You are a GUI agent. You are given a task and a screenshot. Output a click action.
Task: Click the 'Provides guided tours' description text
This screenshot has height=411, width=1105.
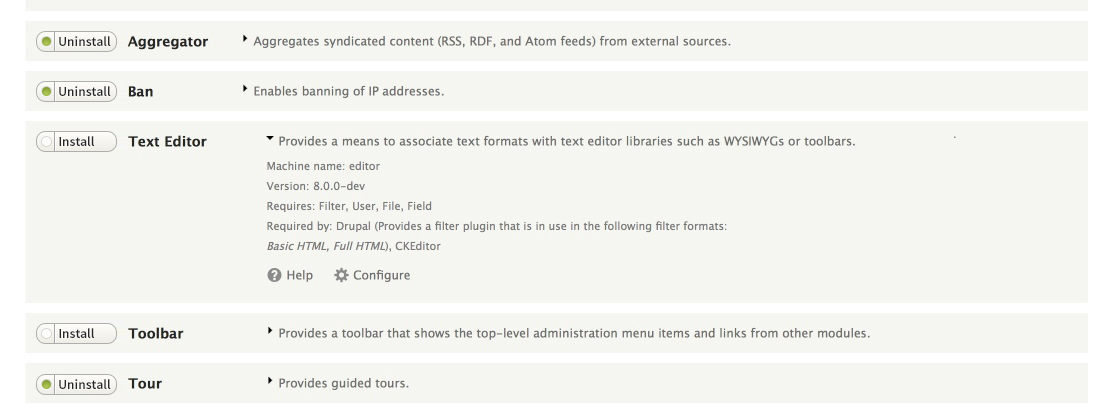click(344, 384)
